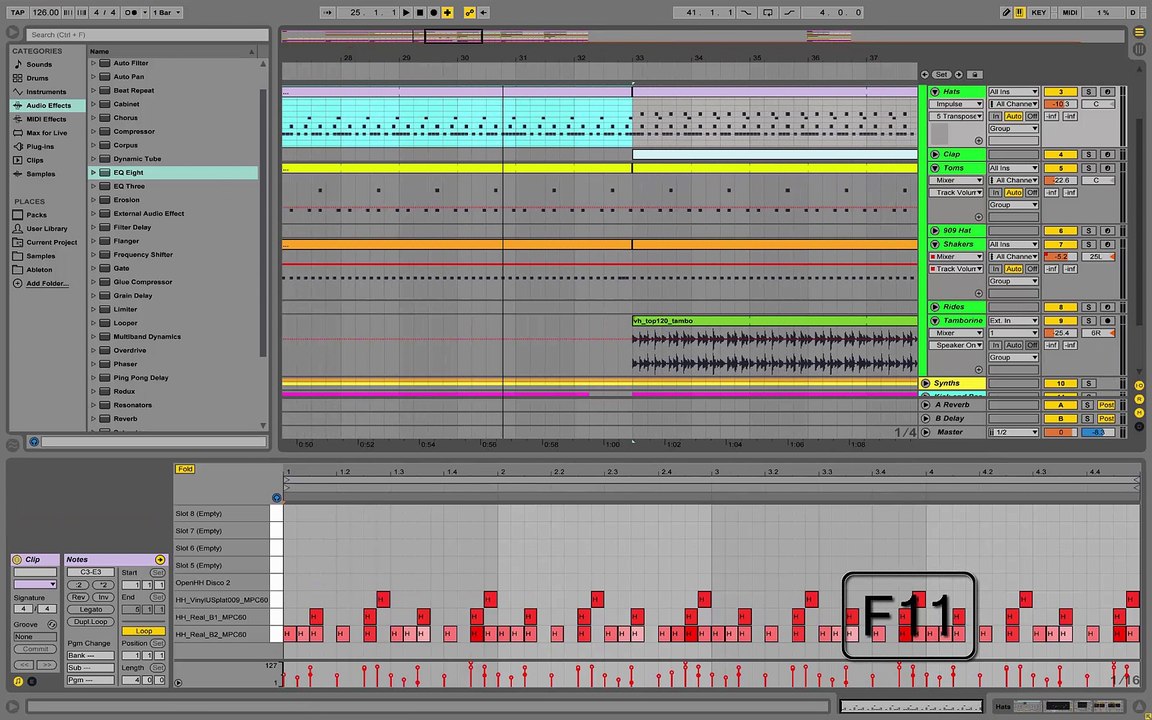Toggle the Mixer M show button
Viewport: 1152px width, 720px height.
(1140, 412)
